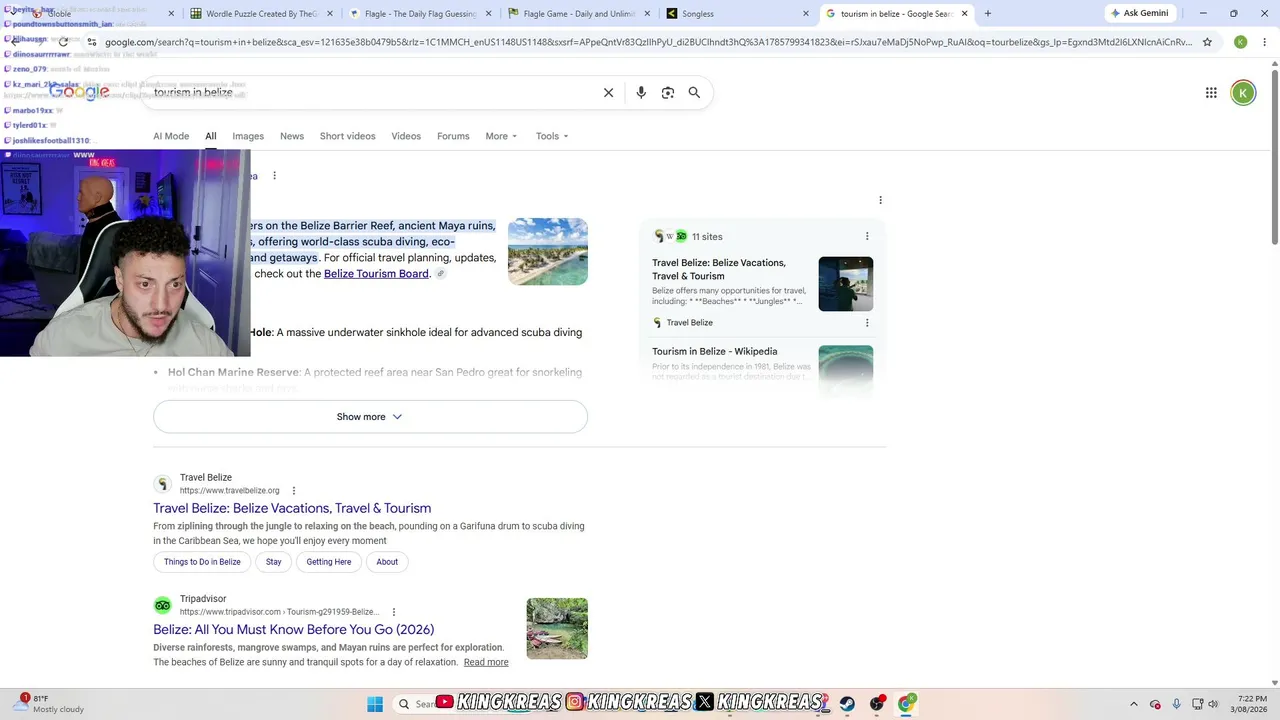This screenshot has width=1280, height=720.
Task: Show hidden system tray icons
Action: [x=1133, y=704]
